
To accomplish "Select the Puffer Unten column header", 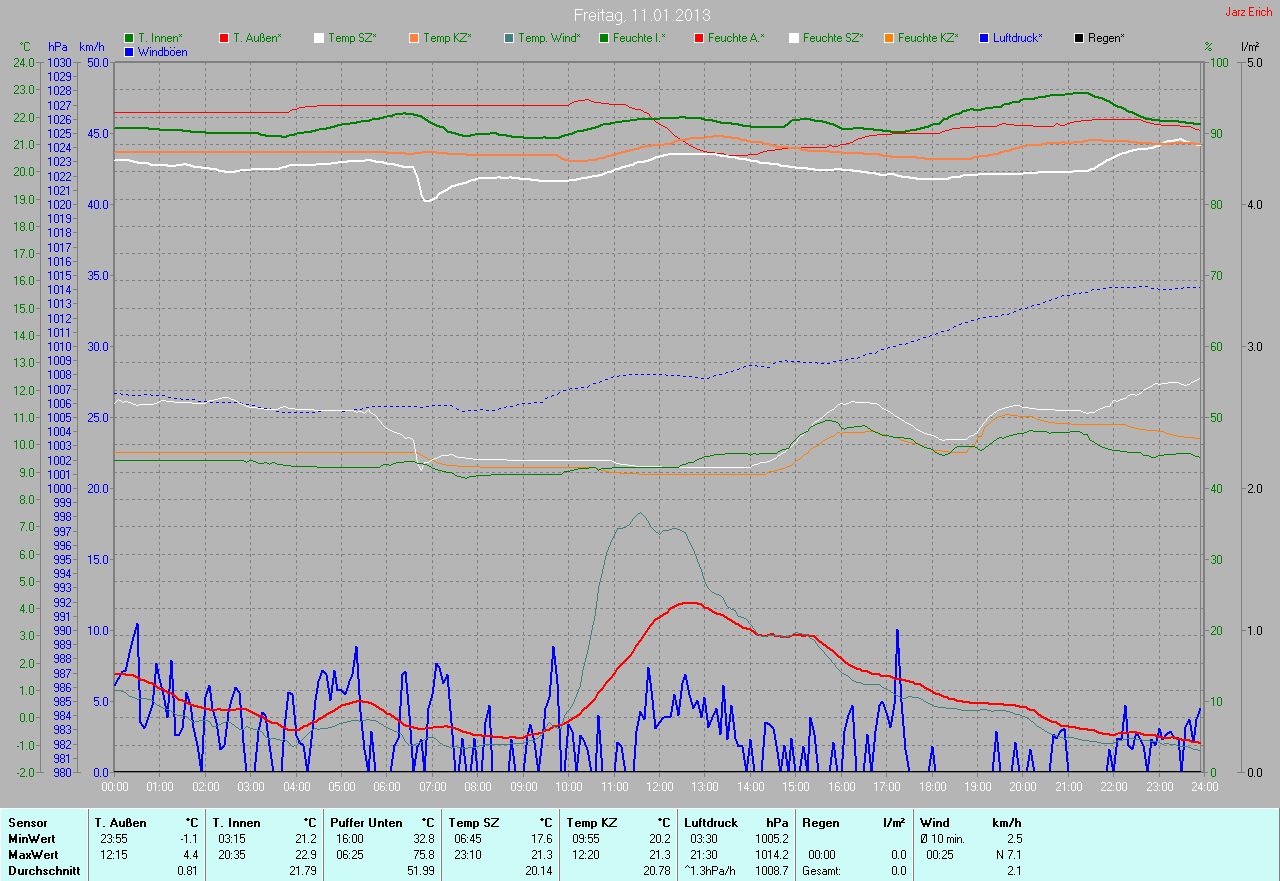I will tap(366, 823).
